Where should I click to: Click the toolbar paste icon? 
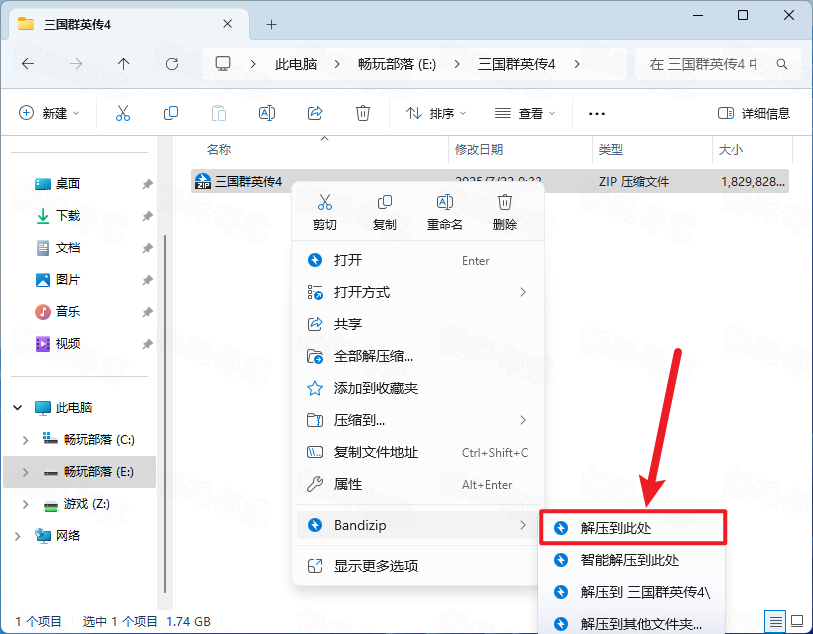(x=219, y=113)
